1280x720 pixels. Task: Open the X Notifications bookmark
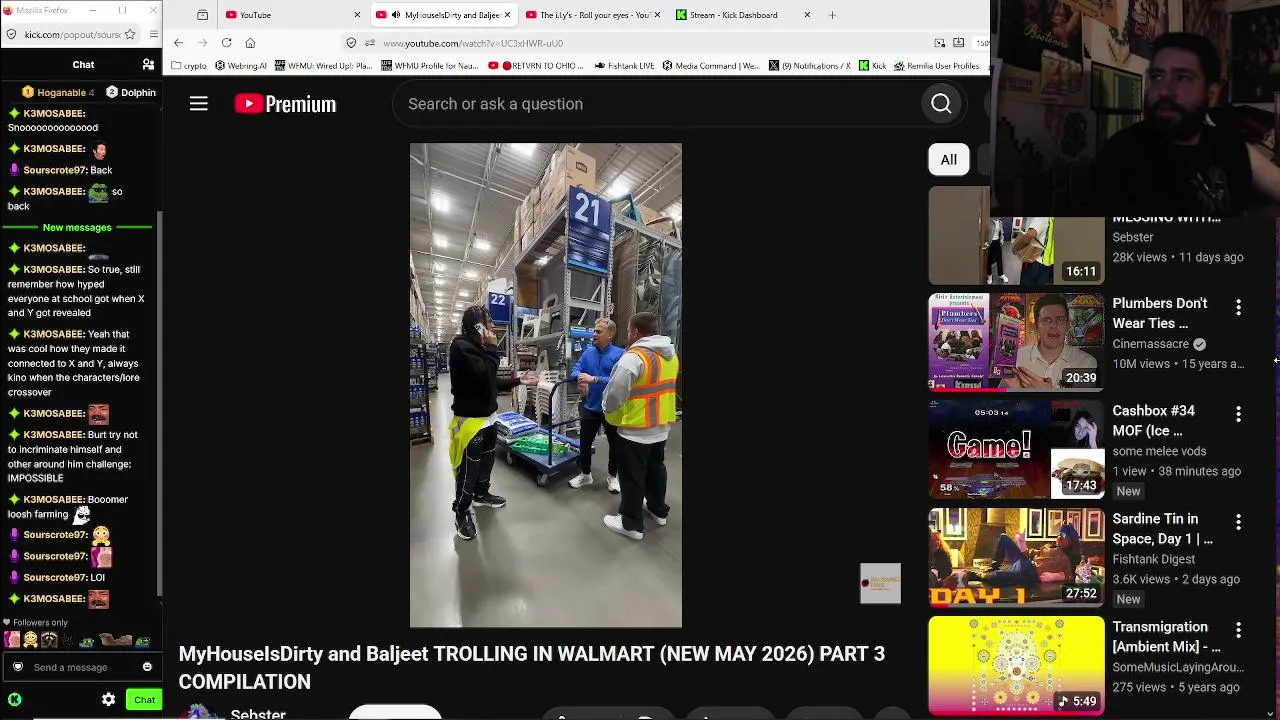pos(810,66)
